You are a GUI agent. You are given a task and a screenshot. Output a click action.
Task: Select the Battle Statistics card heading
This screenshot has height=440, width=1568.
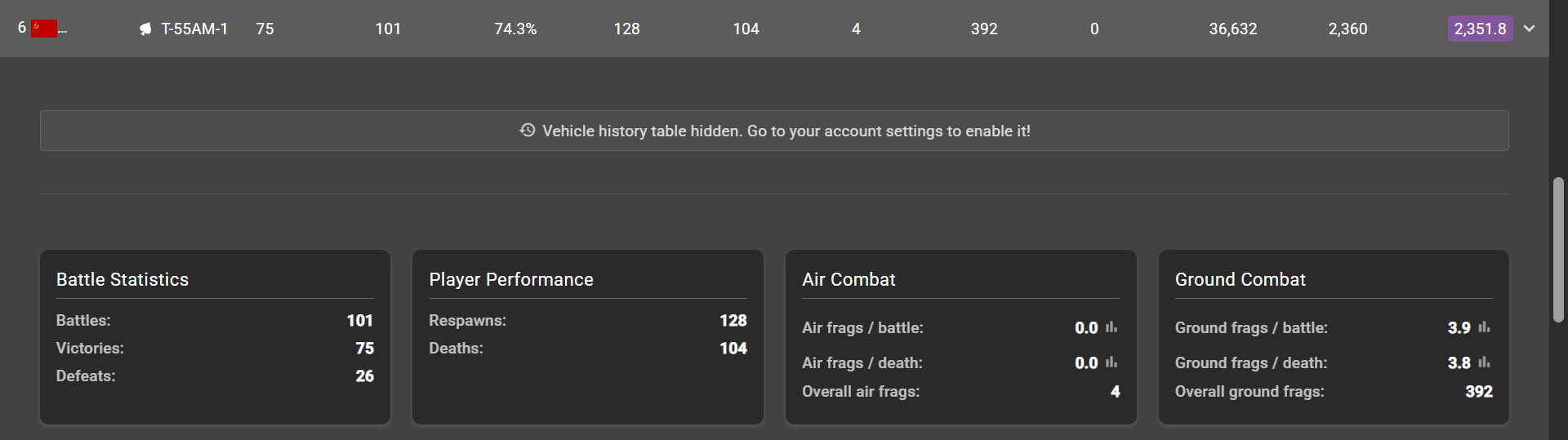click(122, 279)
